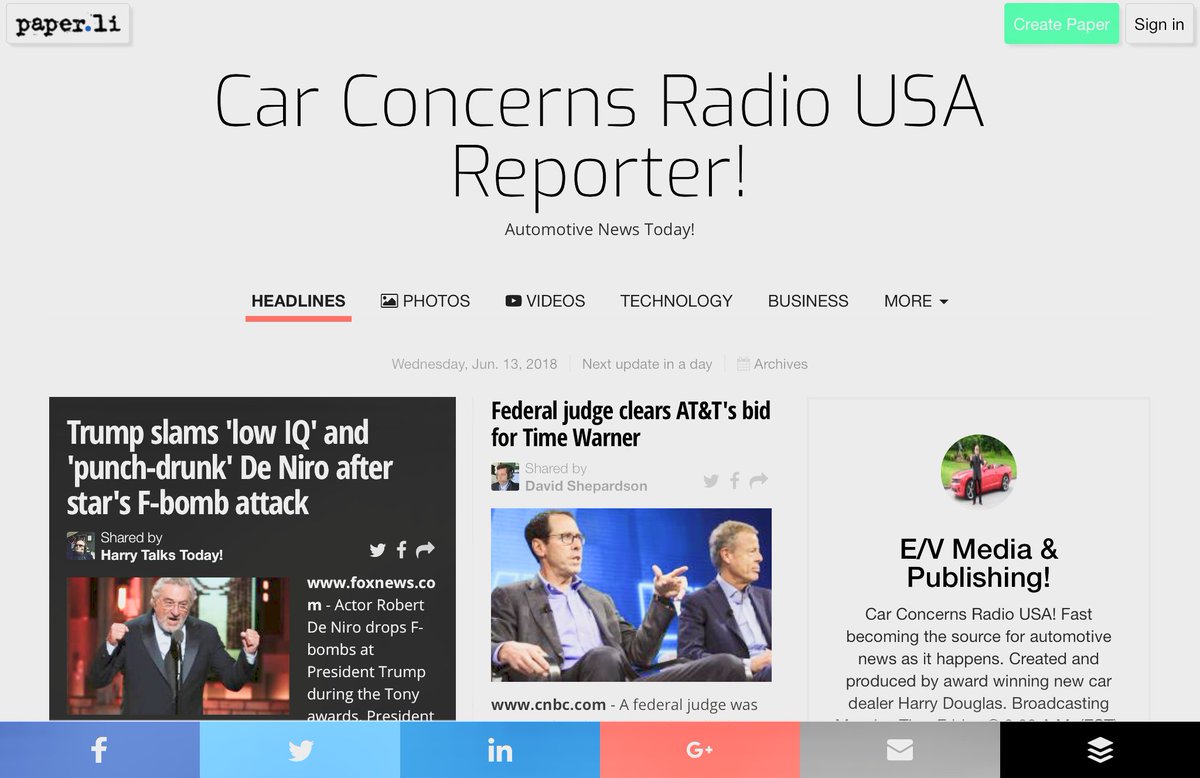
Task: Tweet the AT&T Time Warner article
Action: click(x=711, y=481)
